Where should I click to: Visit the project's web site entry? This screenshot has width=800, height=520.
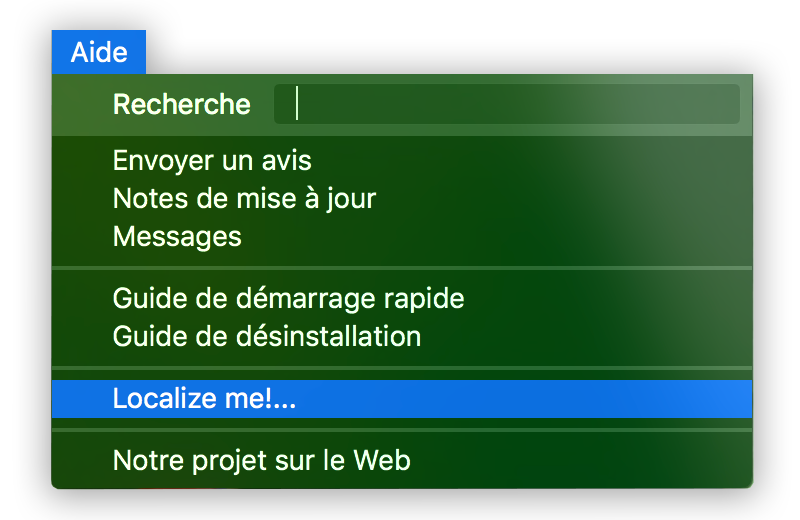[261, 461]
